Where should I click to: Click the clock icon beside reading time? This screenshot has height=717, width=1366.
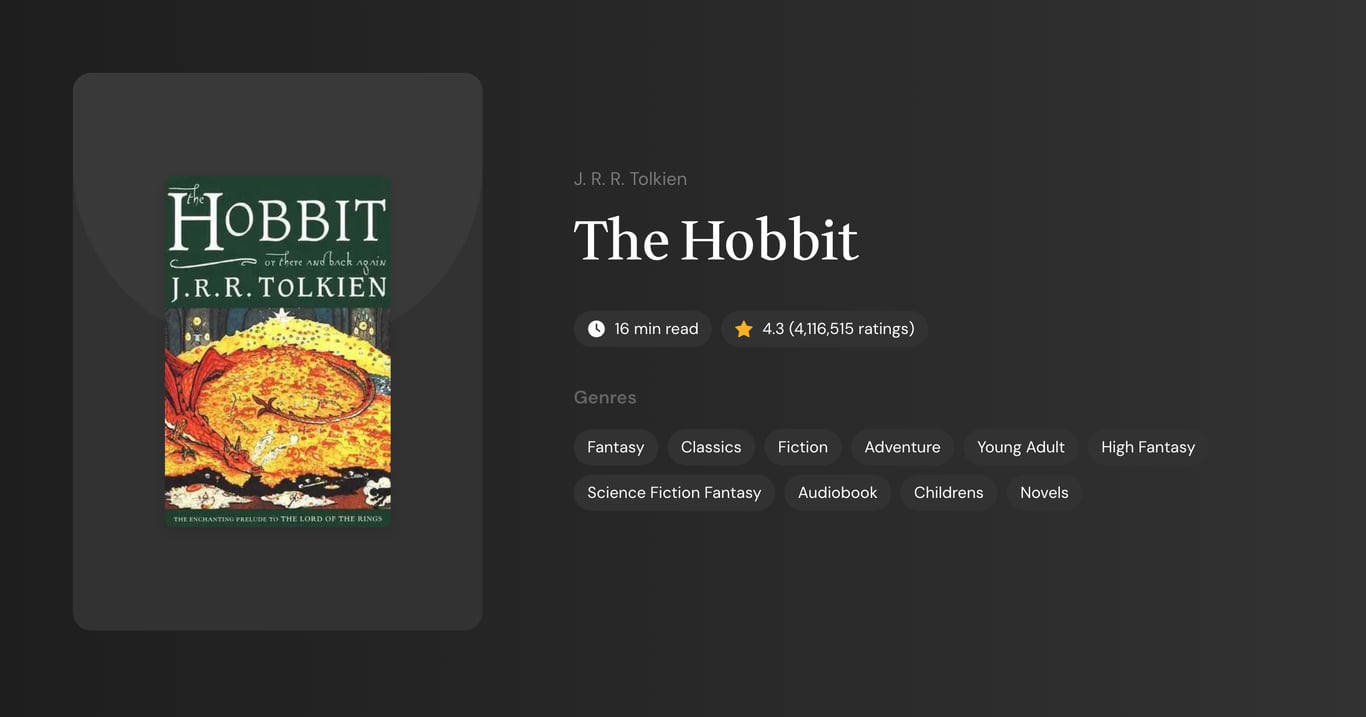pyautogui.click(x=595, y=328)
